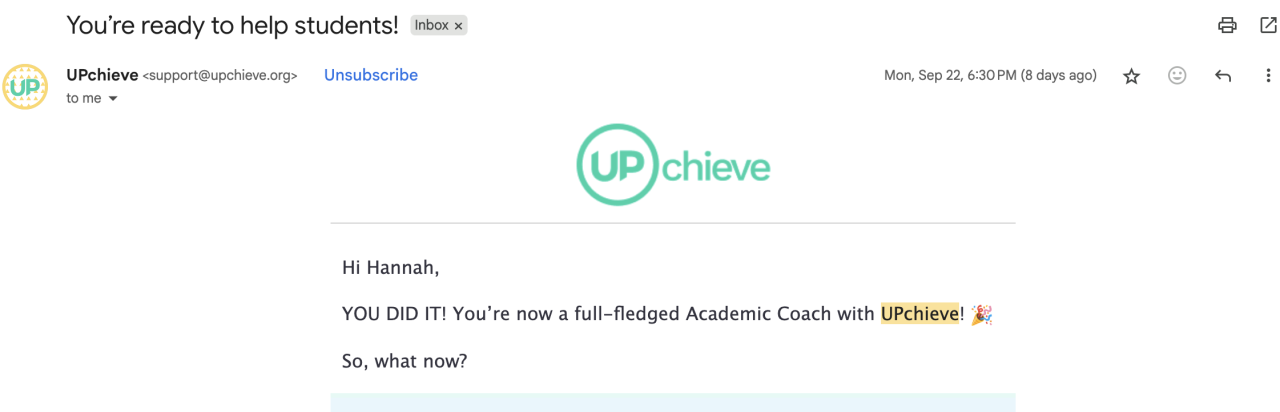
Task: Star this UPchieve email
Action: [x=1131, y=76]
